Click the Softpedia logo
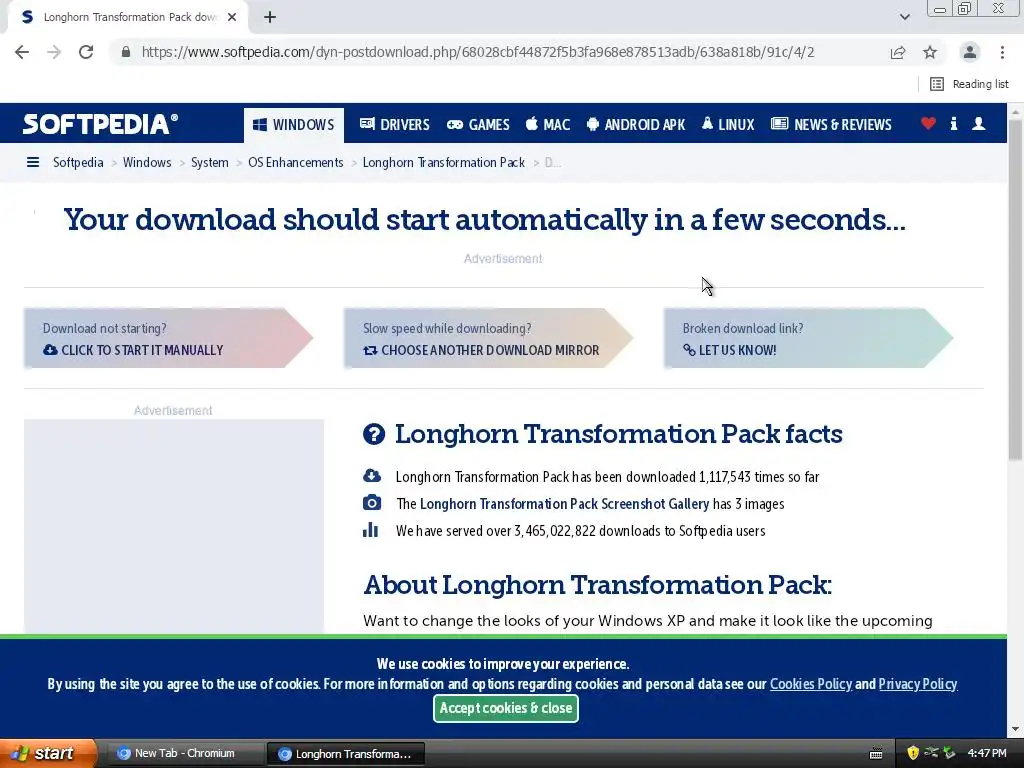 100,123
